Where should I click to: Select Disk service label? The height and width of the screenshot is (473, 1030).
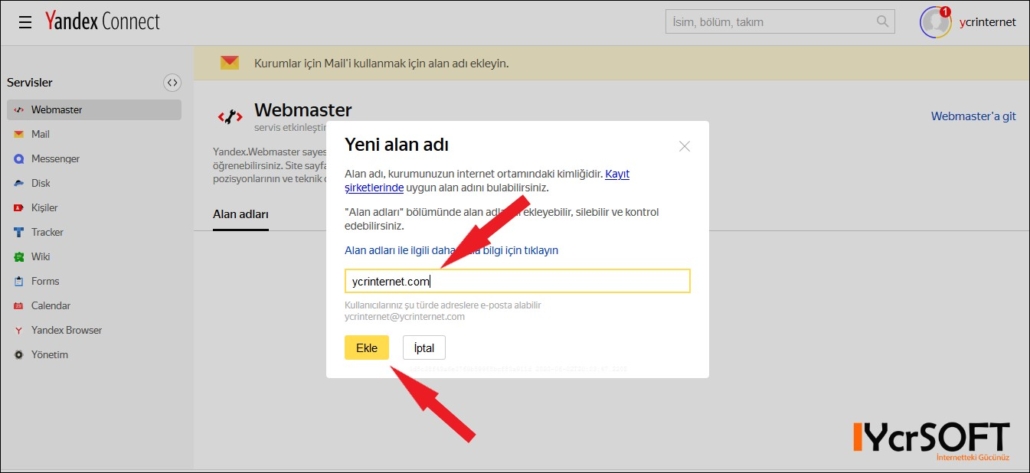tap(41, 183)
